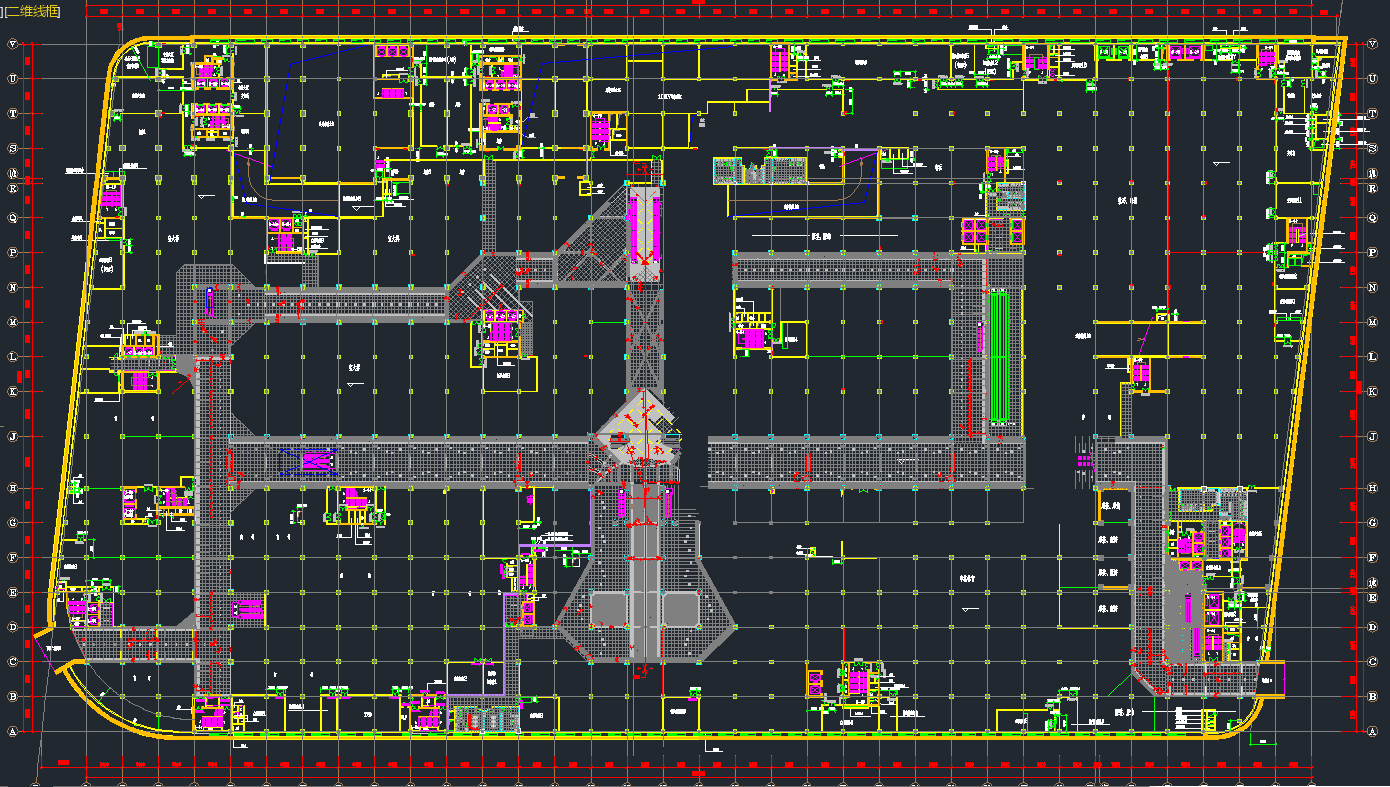
Task: Select the right-side grid bubble H
Action: tap(1371, 488)
